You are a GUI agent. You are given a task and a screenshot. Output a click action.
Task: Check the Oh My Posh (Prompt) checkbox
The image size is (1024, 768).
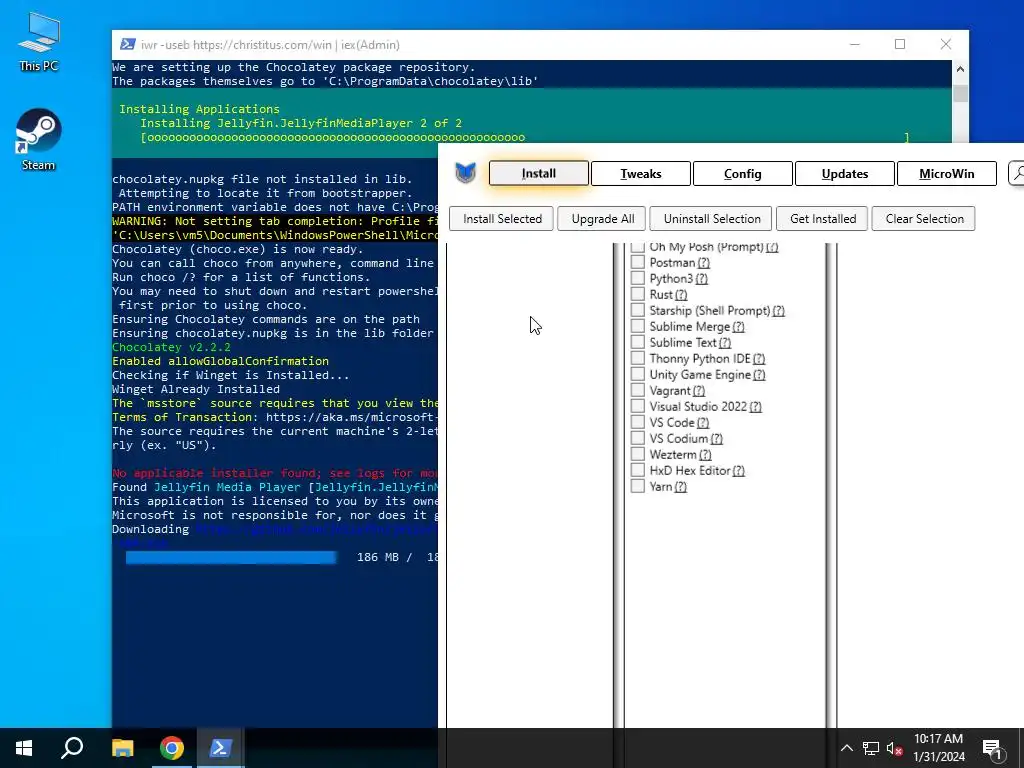coord(637,247)
